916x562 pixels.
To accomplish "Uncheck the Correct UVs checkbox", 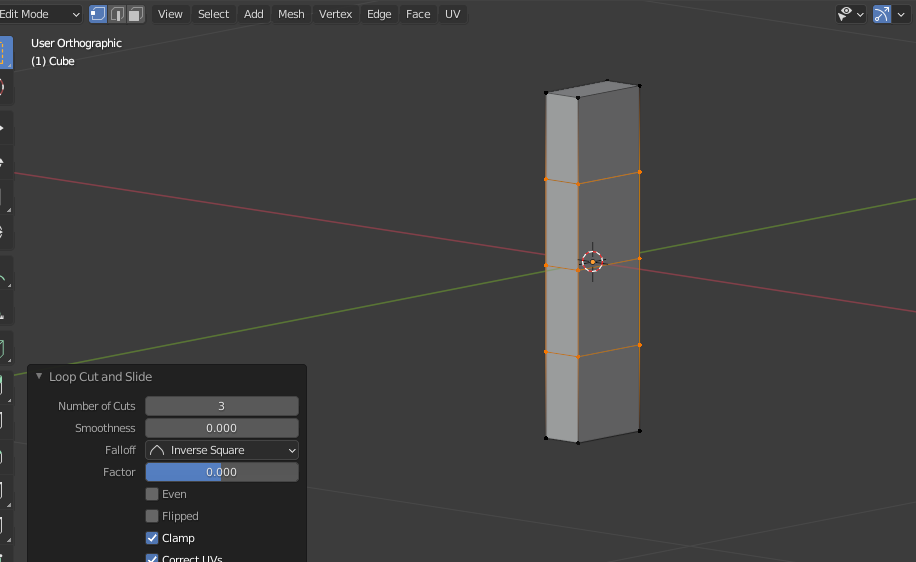I will pos(152,558).
